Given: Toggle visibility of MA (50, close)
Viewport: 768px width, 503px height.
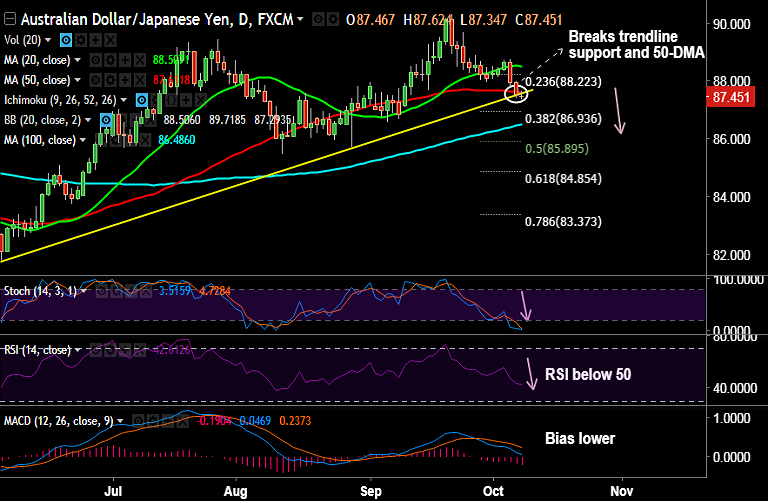Looking at the screenshot, I should pos(96,80).
